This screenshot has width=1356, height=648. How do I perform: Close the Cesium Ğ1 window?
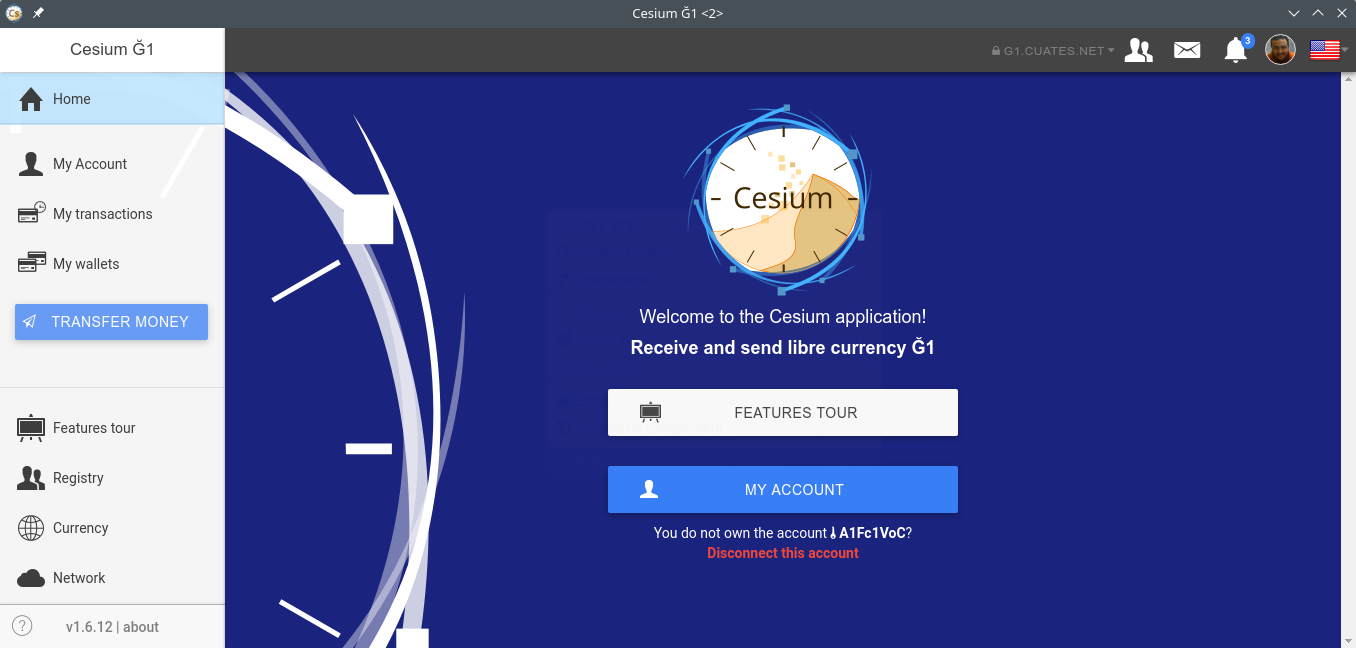pyautogui.click(x=1342, y=13)
